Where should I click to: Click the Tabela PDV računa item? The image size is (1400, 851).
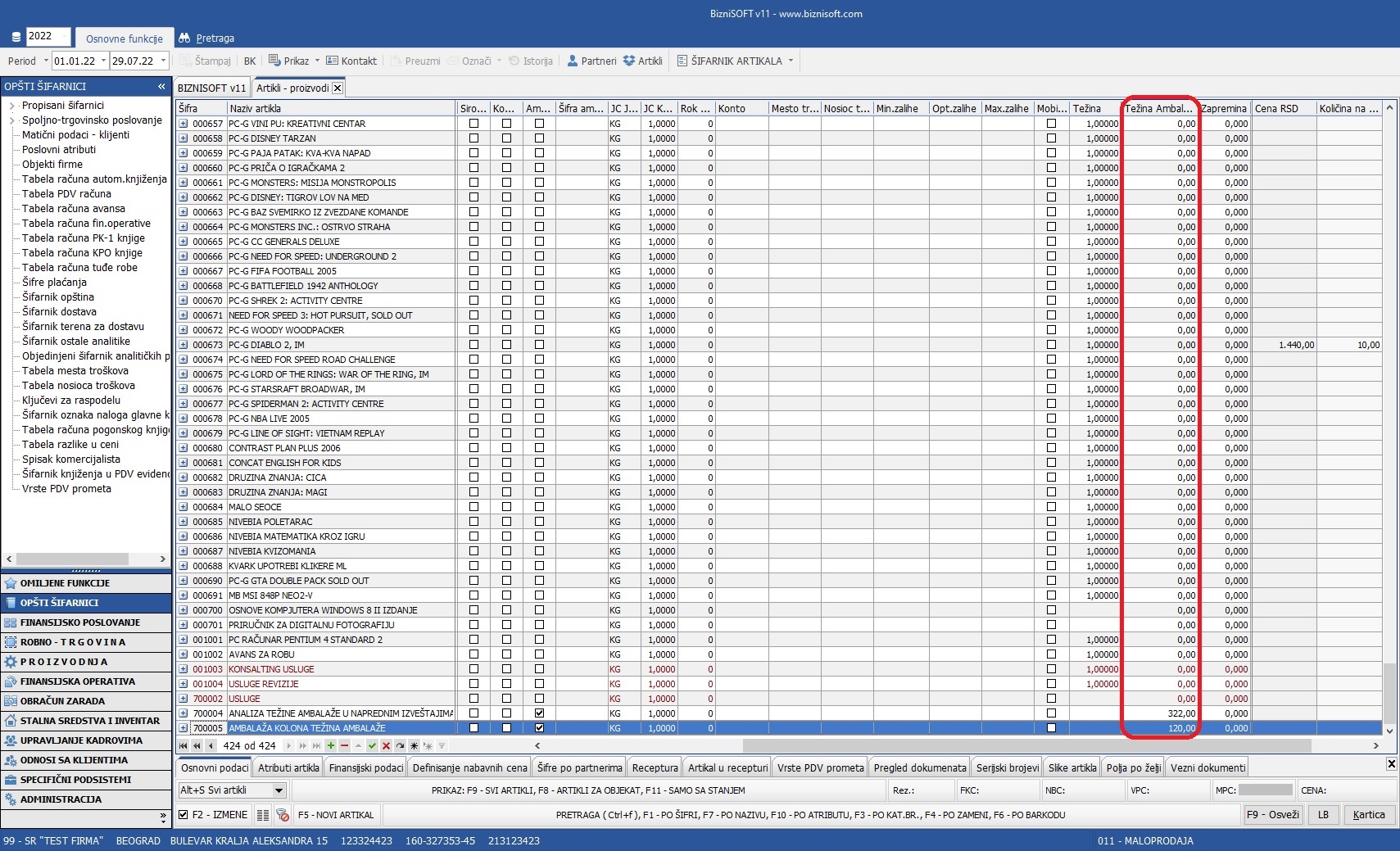click(66, 194)
